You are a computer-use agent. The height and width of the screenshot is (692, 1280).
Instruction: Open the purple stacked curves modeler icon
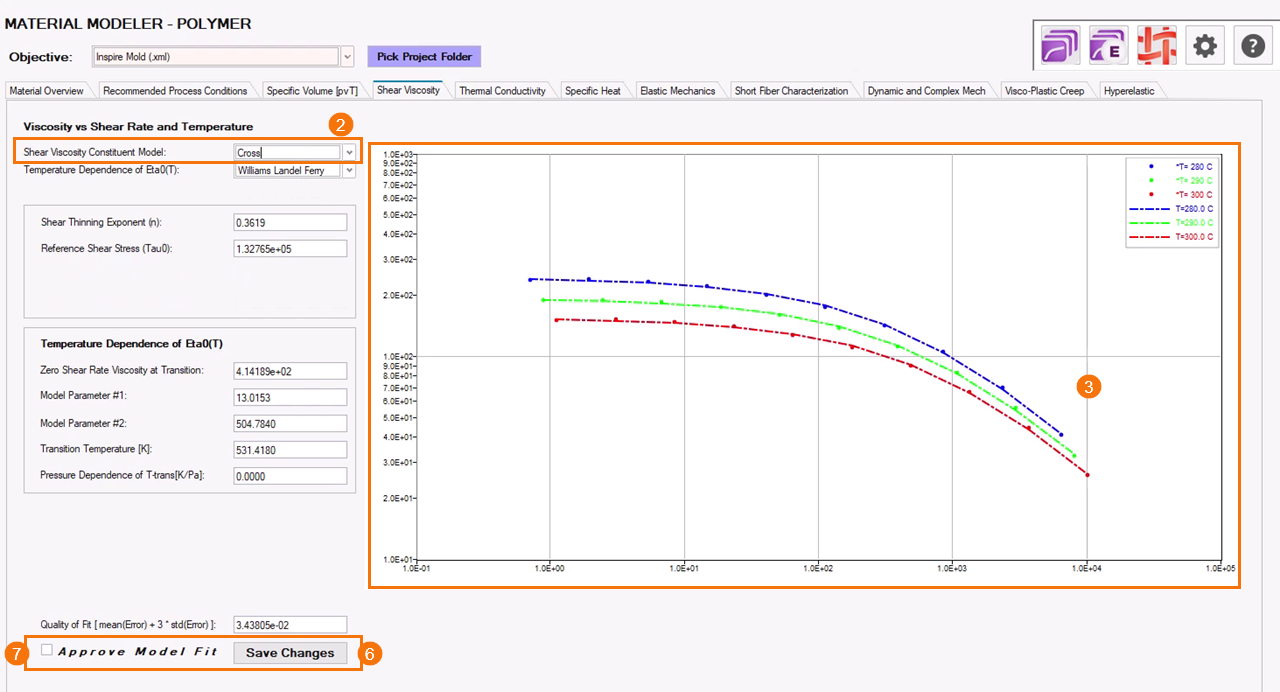[x=1058, y=46]
